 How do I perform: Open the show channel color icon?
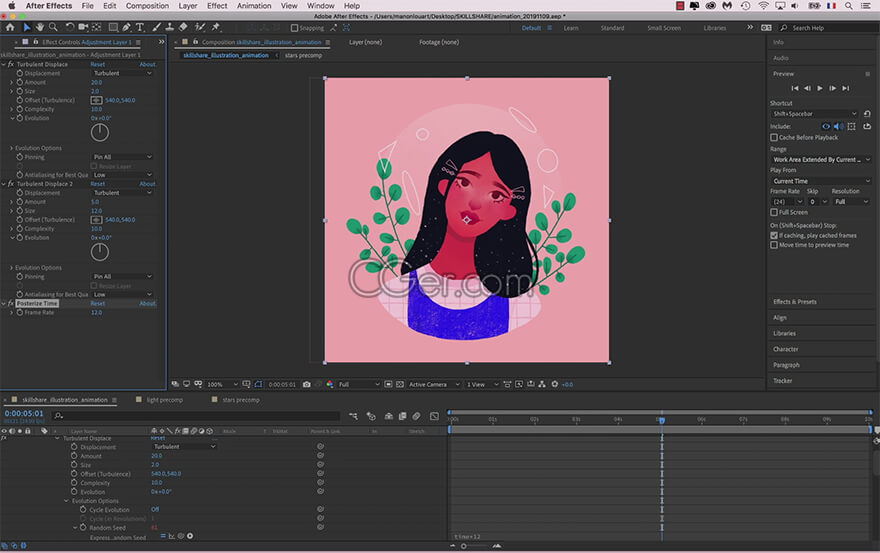(329, 385)
